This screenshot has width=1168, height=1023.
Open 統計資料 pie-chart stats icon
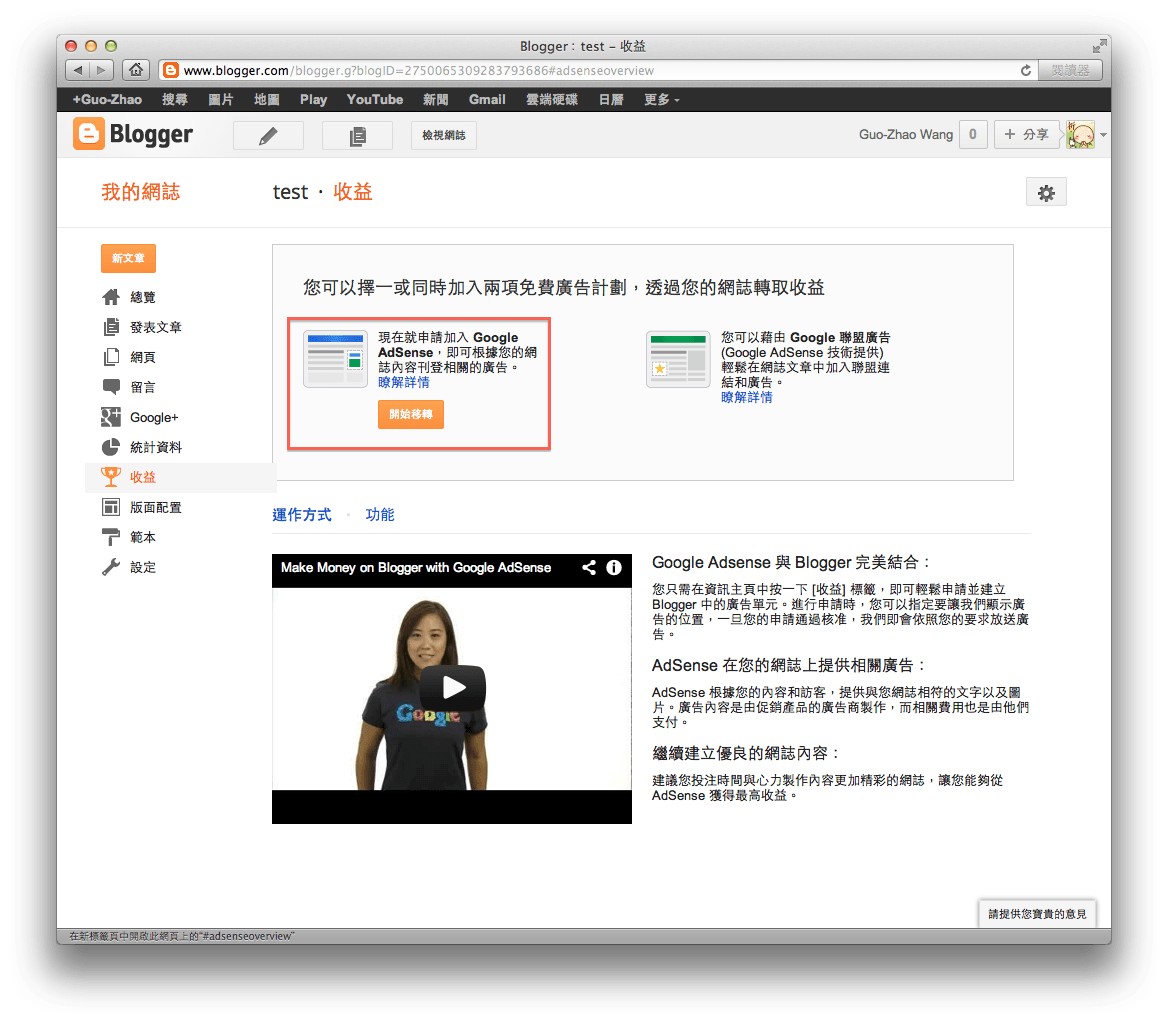(x=110, y=447)
